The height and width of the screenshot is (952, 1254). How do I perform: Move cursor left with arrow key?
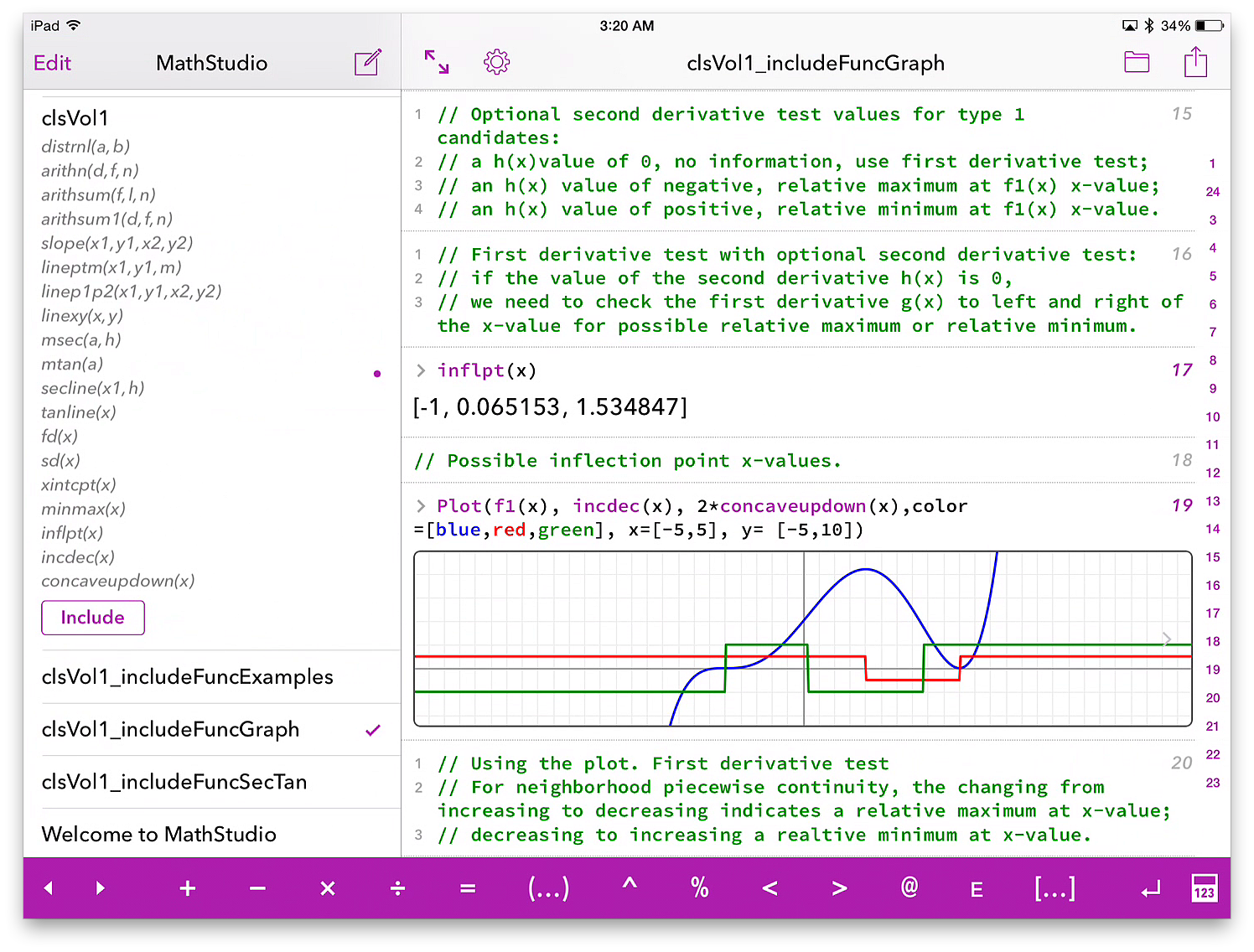[x=49, y=888]
